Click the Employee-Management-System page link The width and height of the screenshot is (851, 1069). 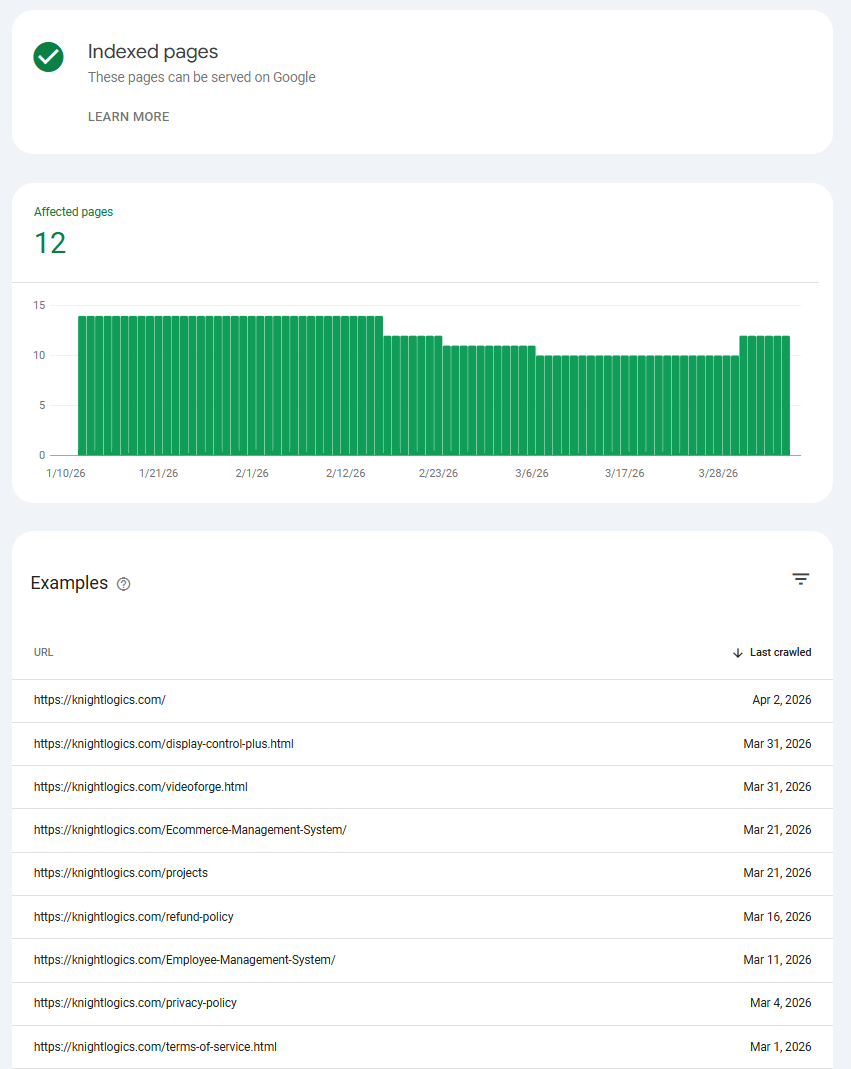tap(185, 959)
